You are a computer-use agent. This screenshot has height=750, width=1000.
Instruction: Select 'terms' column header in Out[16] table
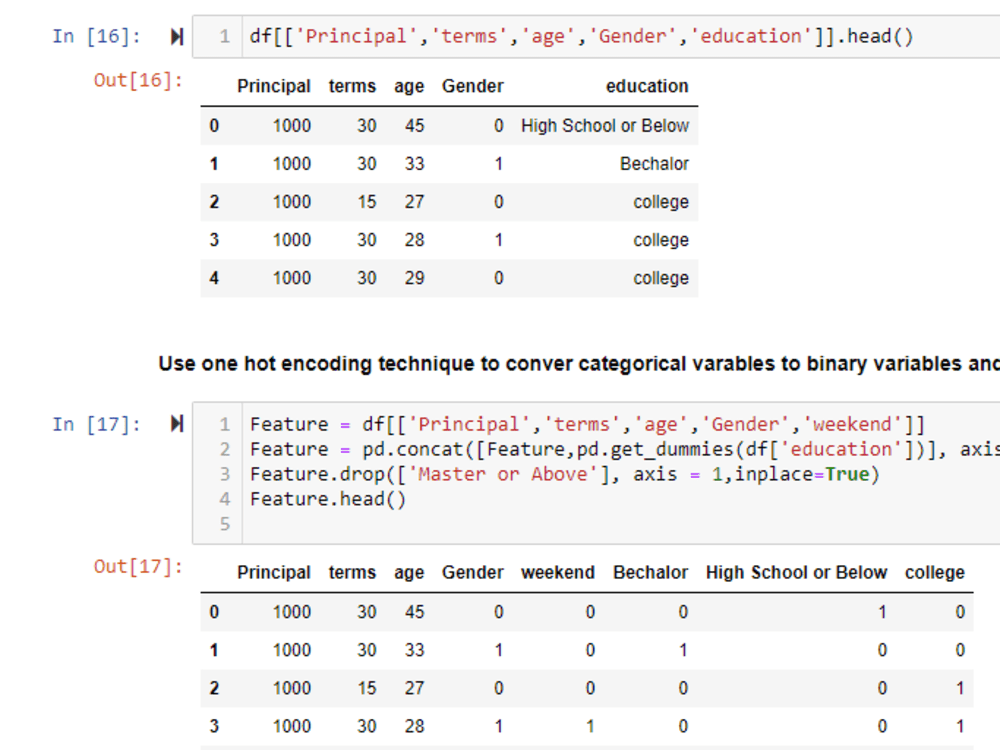(x=352, y=86)
